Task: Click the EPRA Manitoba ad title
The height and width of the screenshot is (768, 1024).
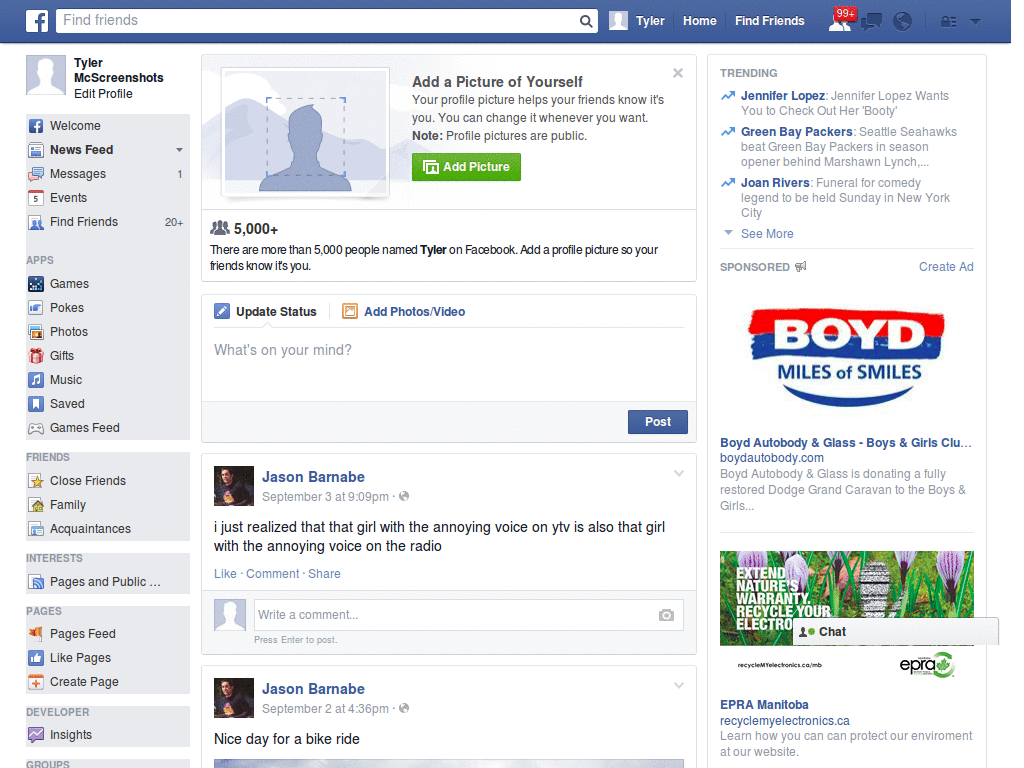Action: pos(764,705)
